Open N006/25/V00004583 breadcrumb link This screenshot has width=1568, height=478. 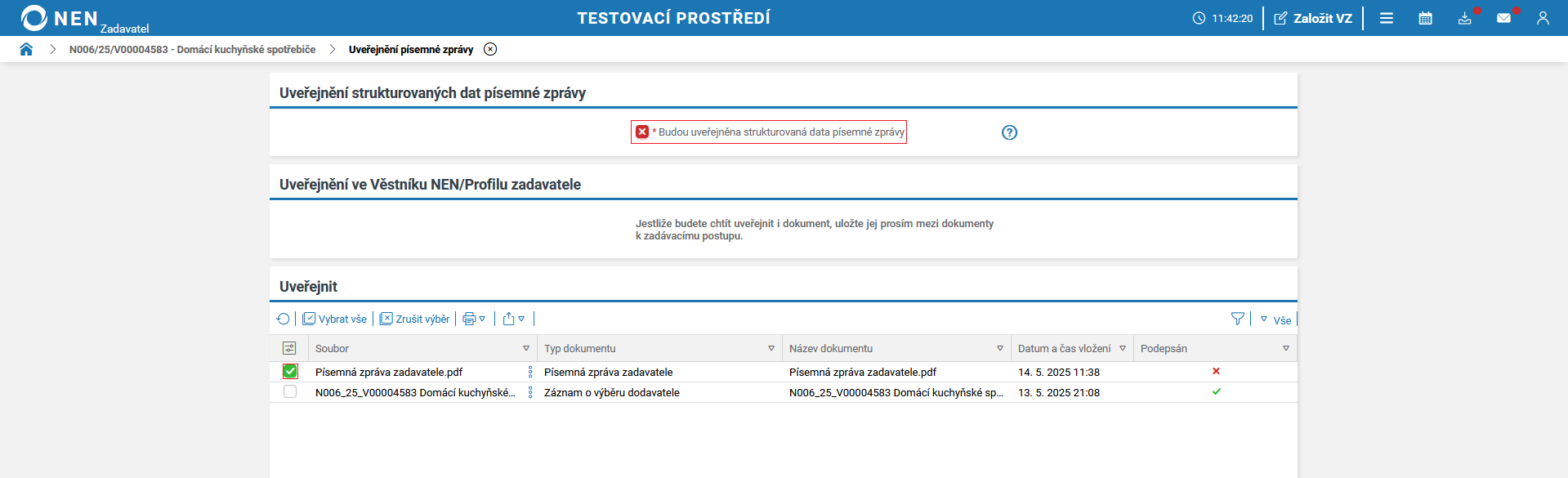click(192, 50)
